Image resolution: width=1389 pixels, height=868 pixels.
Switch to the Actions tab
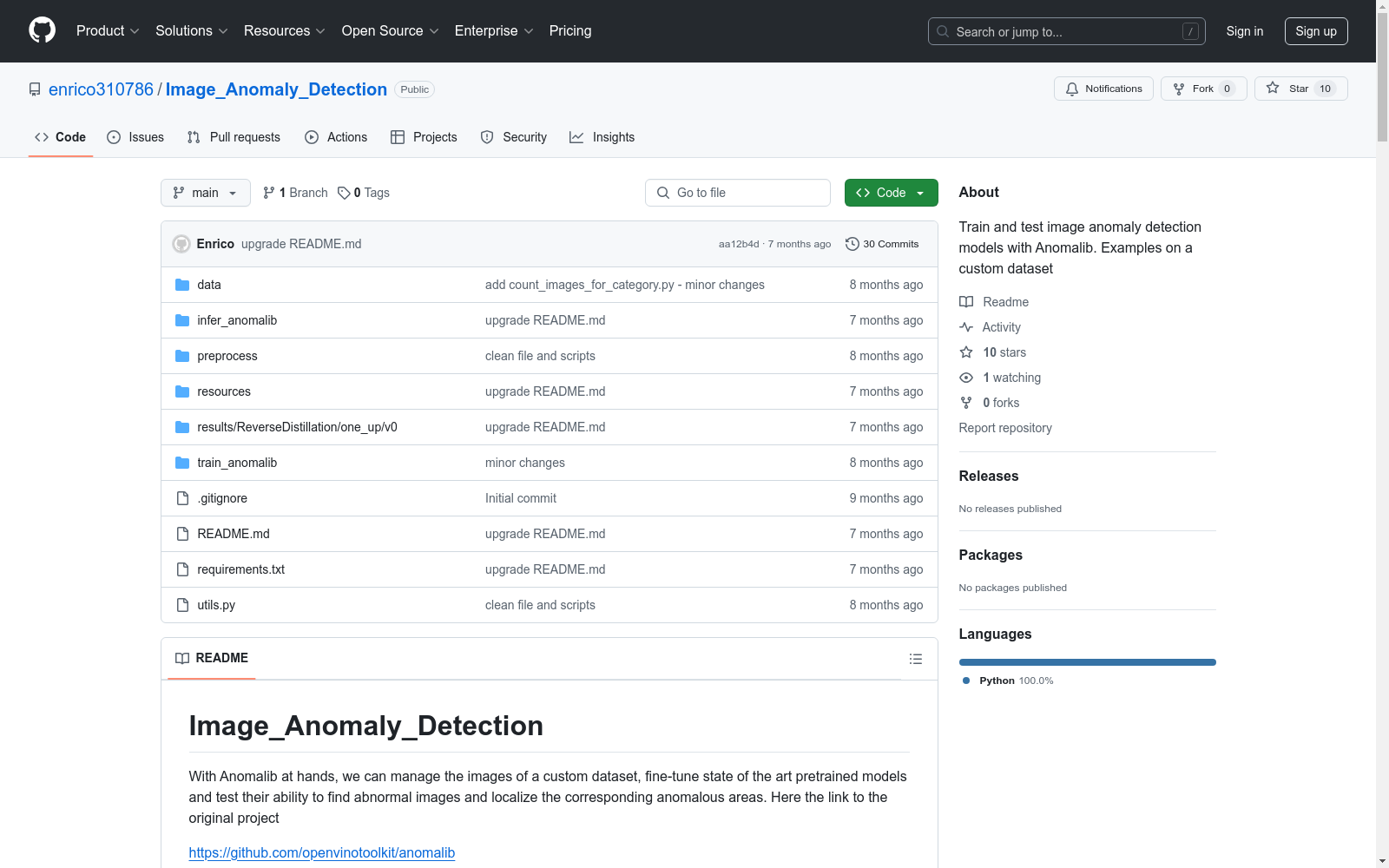pyautogui.click(x=336, y=137)
